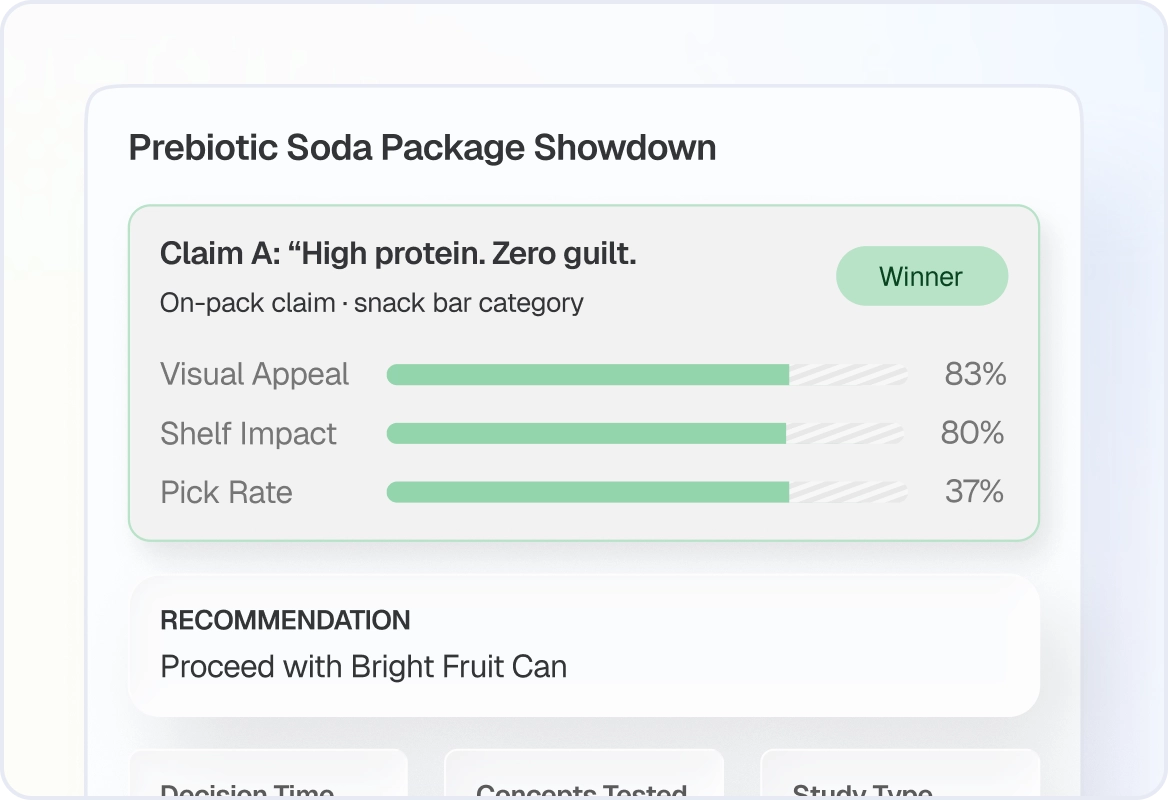Viewport: 1168px width, 800px height.
Task: Click the Winner badge
Action: [921, 276]
